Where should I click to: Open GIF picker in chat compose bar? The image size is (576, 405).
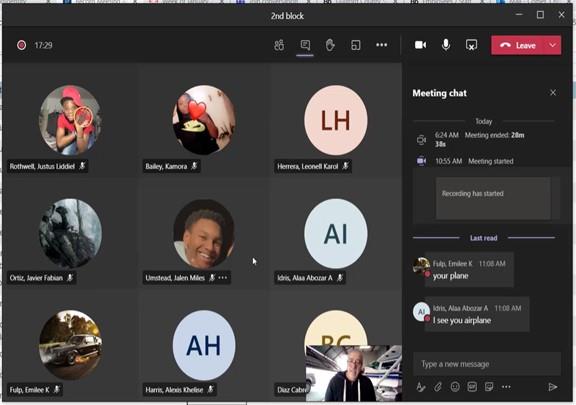[472, 387]
